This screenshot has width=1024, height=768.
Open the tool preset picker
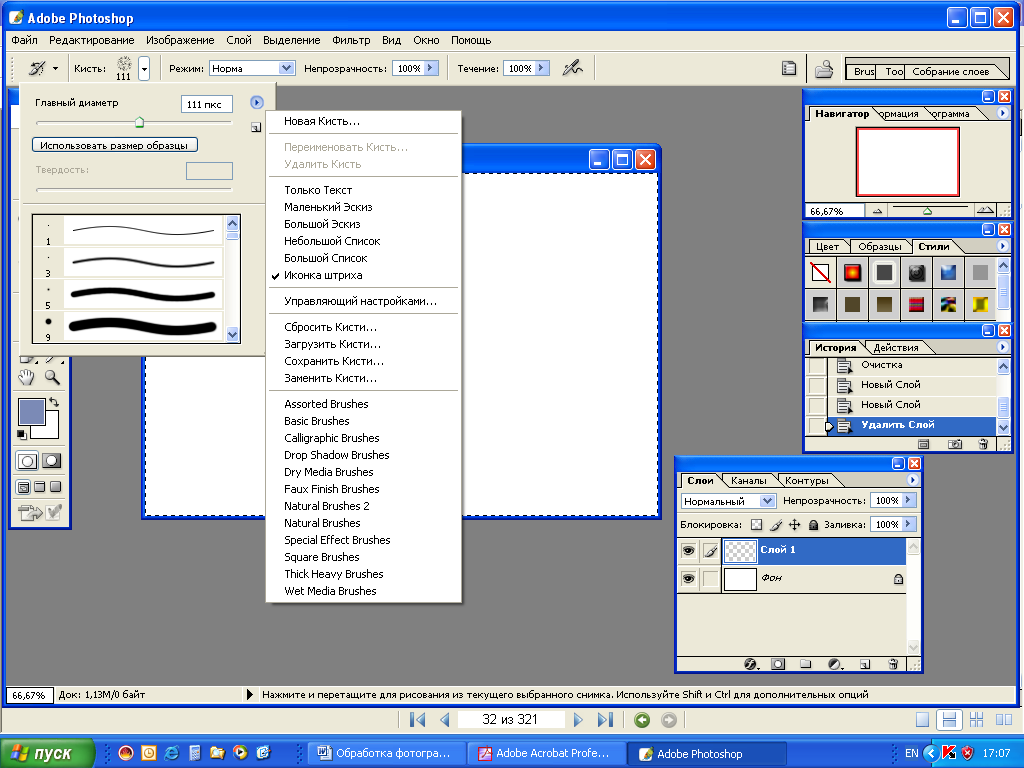pos(43,68)
